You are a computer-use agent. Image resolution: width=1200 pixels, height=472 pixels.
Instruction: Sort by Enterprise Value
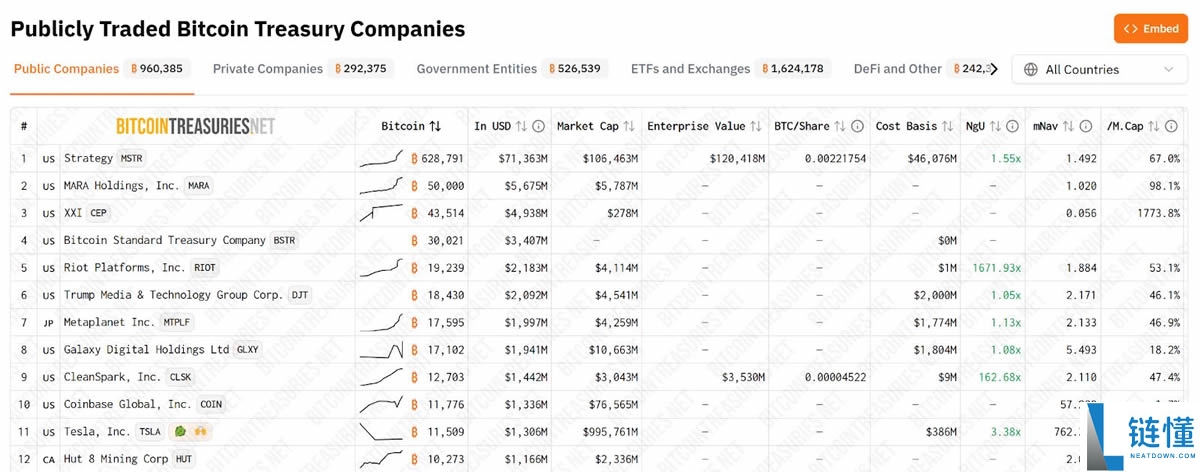756,127
